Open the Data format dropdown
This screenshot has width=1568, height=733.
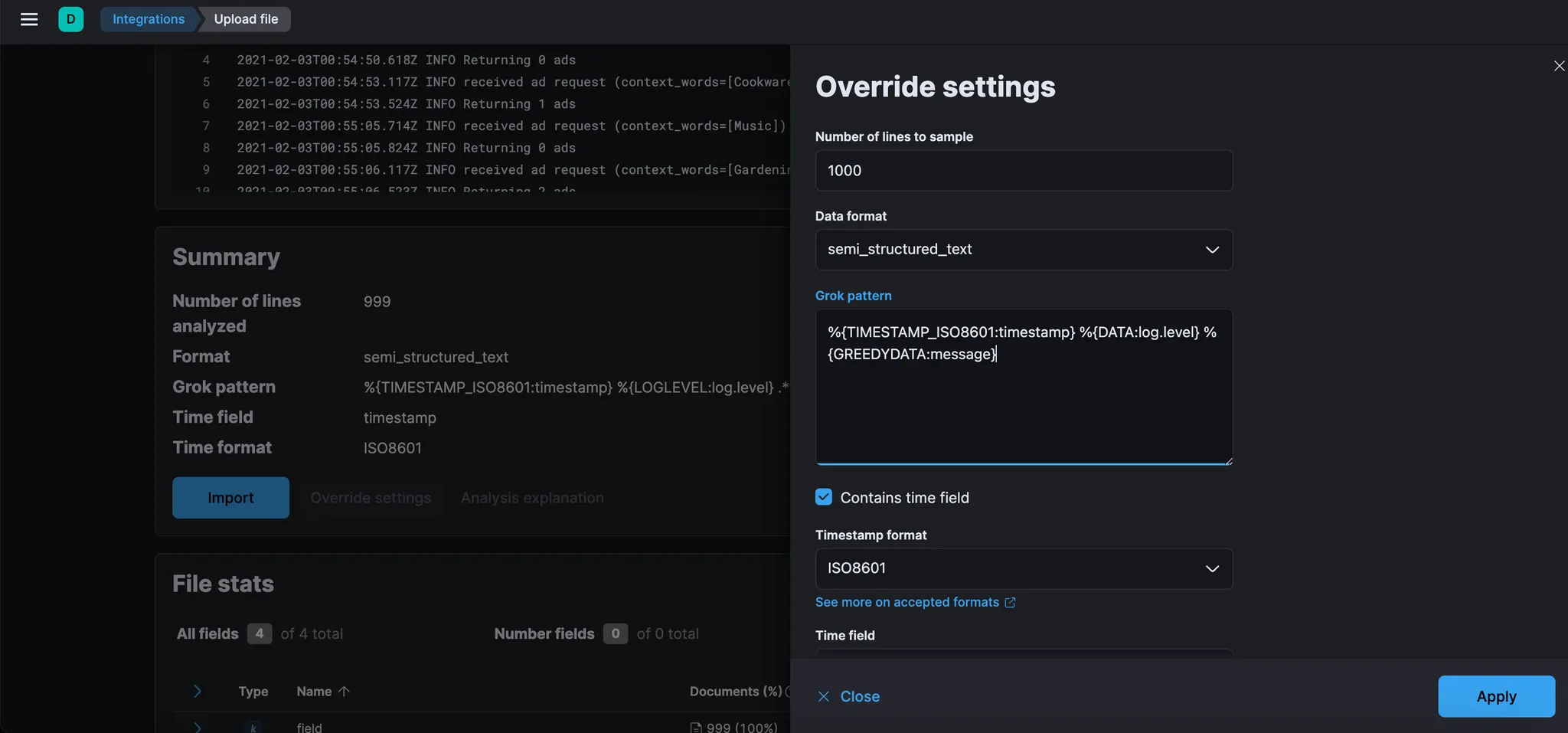pyautogui.click(x=1024, y=250)
